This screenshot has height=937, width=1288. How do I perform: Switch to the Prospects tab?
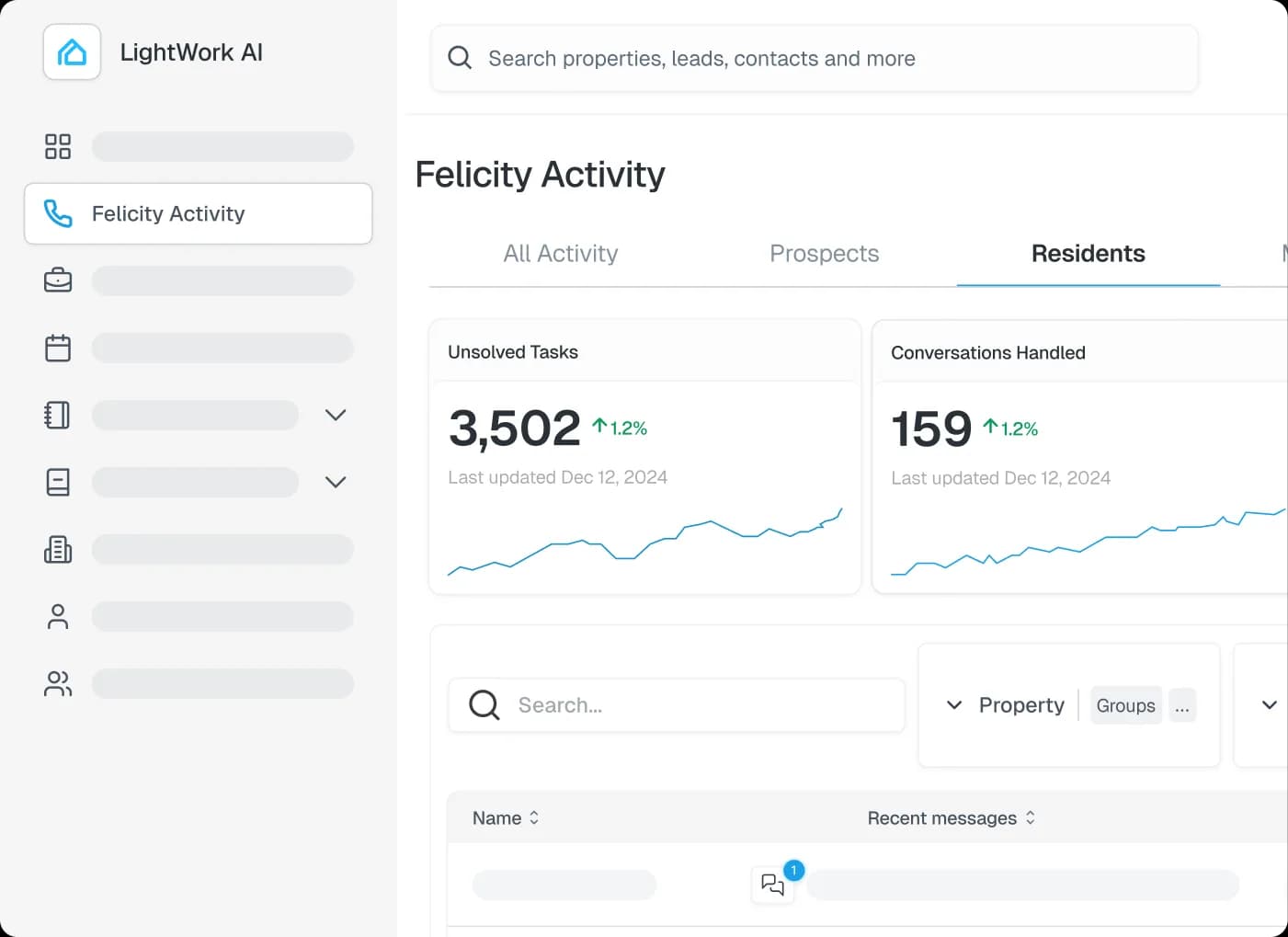coord(824,254)
